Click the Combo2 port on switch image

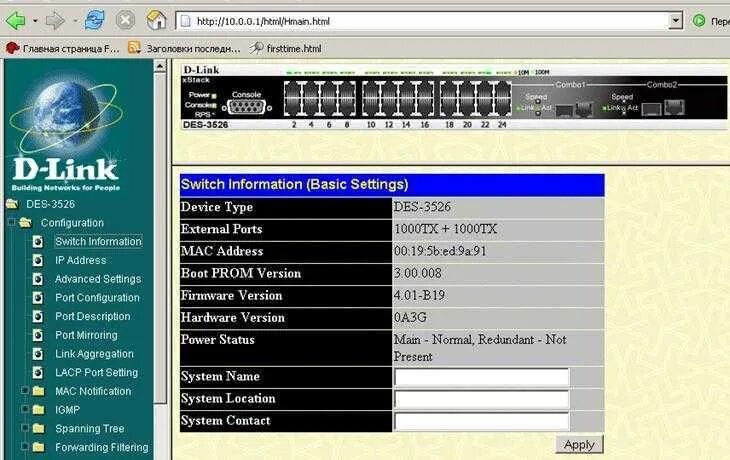point(674,108)
